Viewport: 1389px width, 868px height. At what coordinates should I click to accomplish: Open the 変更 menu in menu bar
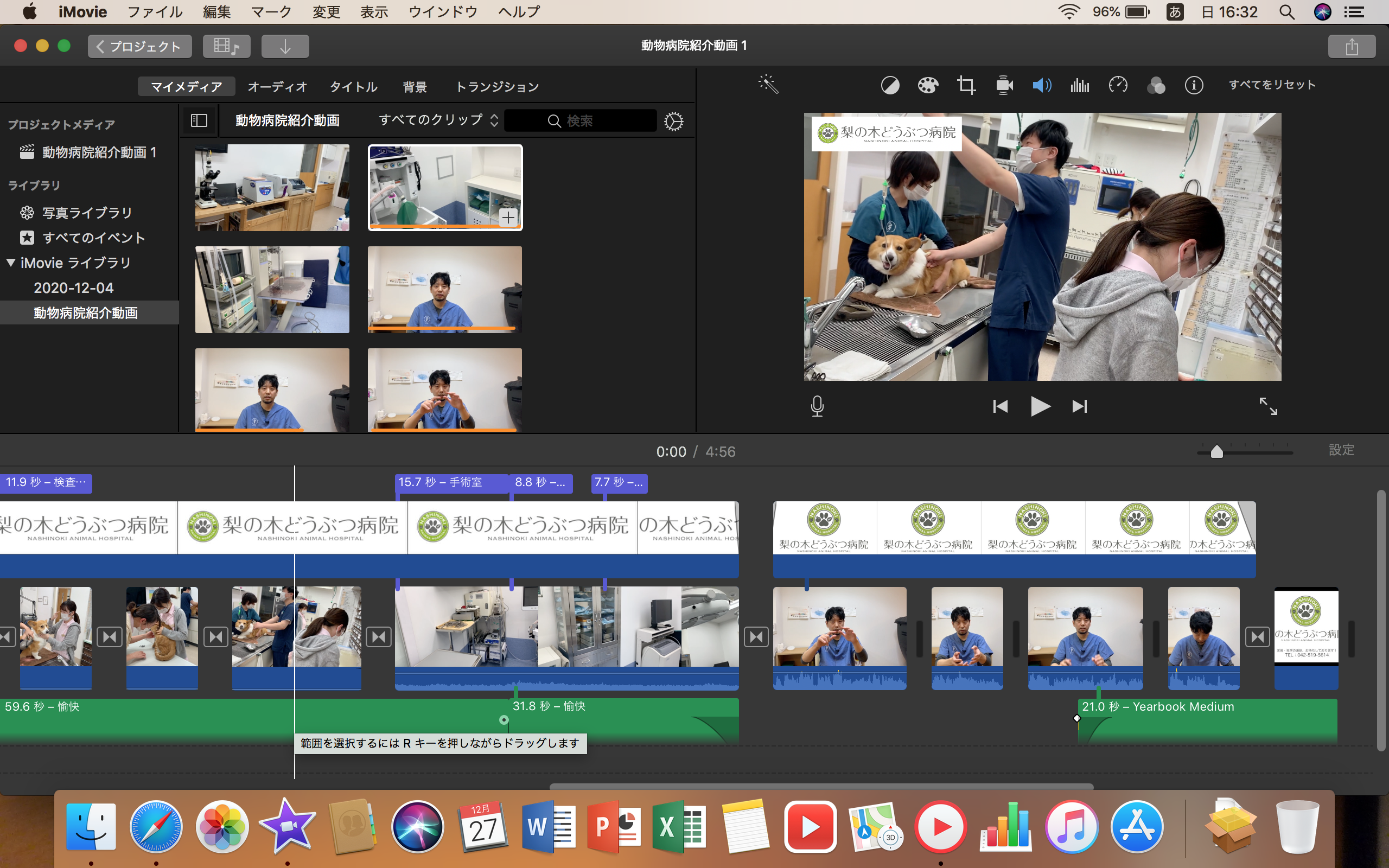pyautogui.click(x=326, y=12)
